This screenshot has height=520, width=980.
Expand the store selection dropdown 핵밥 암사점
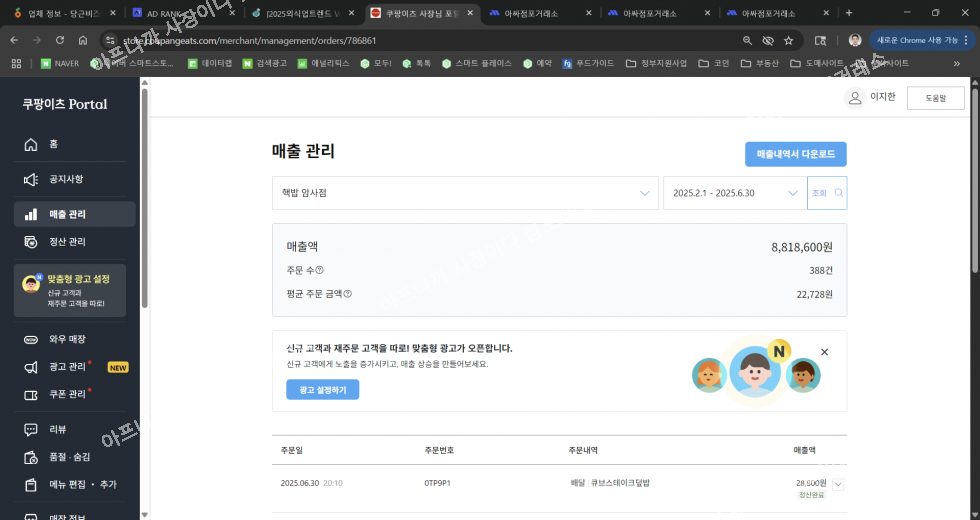point(645,193)
